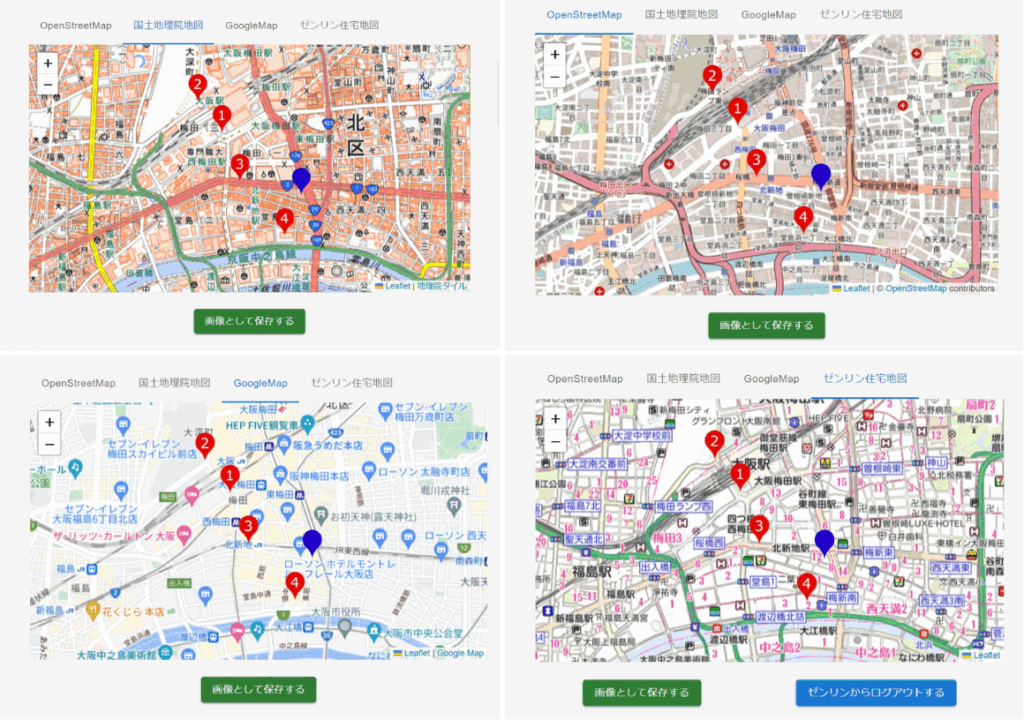Click red marker 2 on GoogleMap map
The image size is (1024, 720).
205,446
